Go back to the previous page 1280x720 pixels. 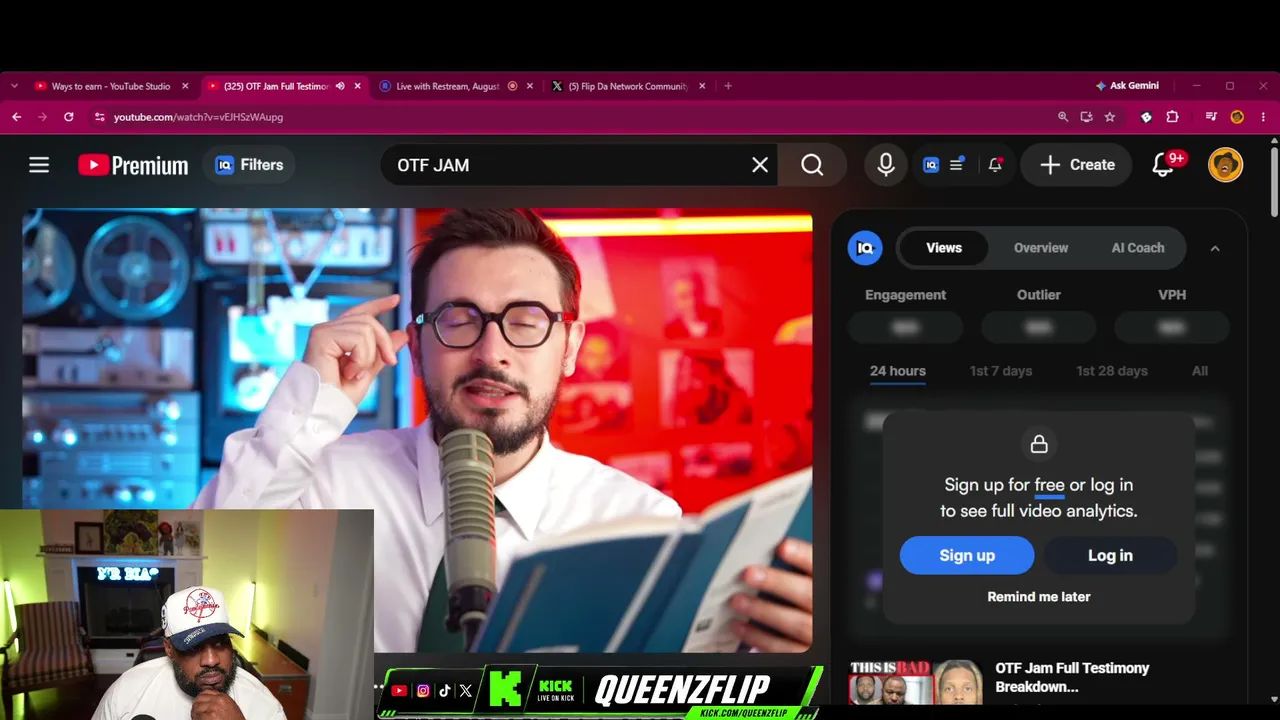17,117
